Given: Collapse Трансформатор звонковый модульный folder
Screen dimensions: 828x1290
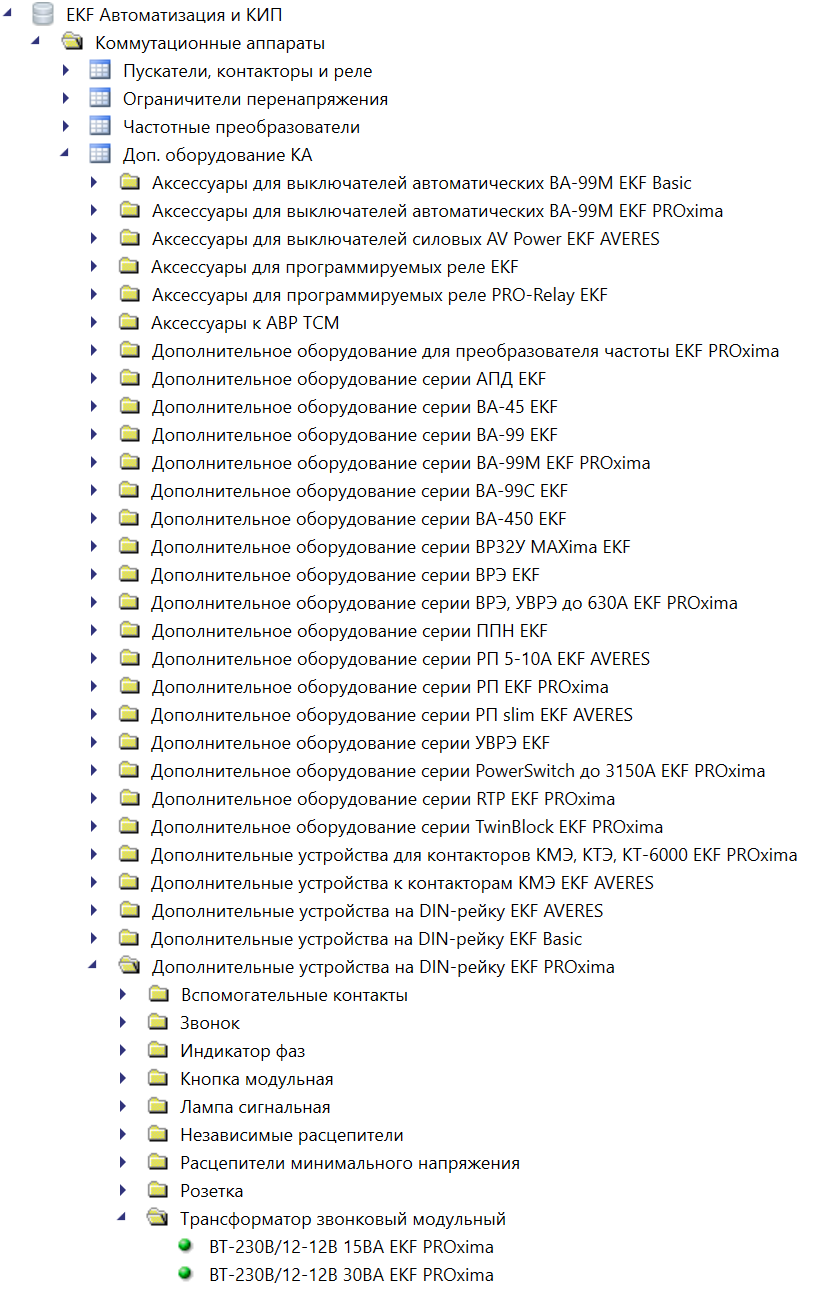Looking at the screenshot, I should tap(124, 1219).
